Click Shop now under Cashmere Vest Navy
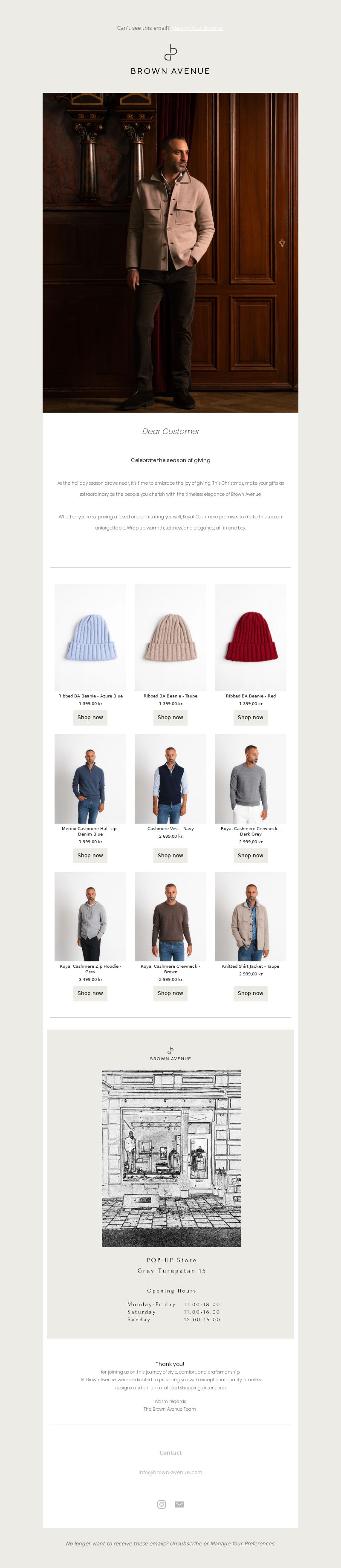The width and height of the screenshot is (341, 1568). point(170,855)
